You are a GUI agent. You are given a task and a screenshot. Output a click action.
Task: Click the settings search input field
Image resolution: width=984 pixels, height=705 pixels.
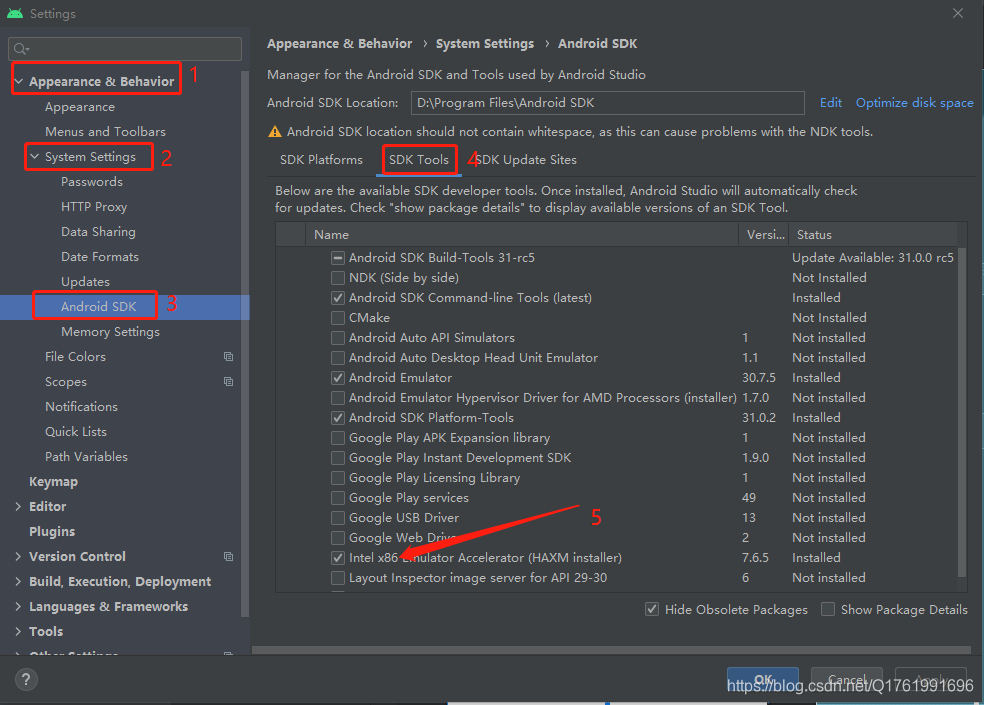point(125,49)
